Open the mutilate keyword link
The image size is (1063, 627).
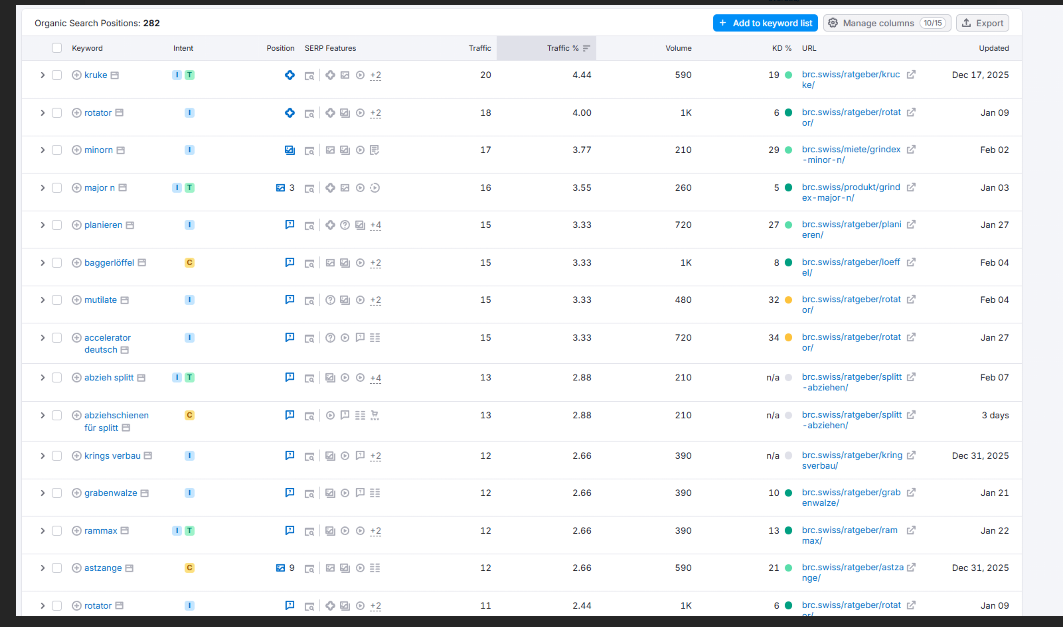coord(100,300)
